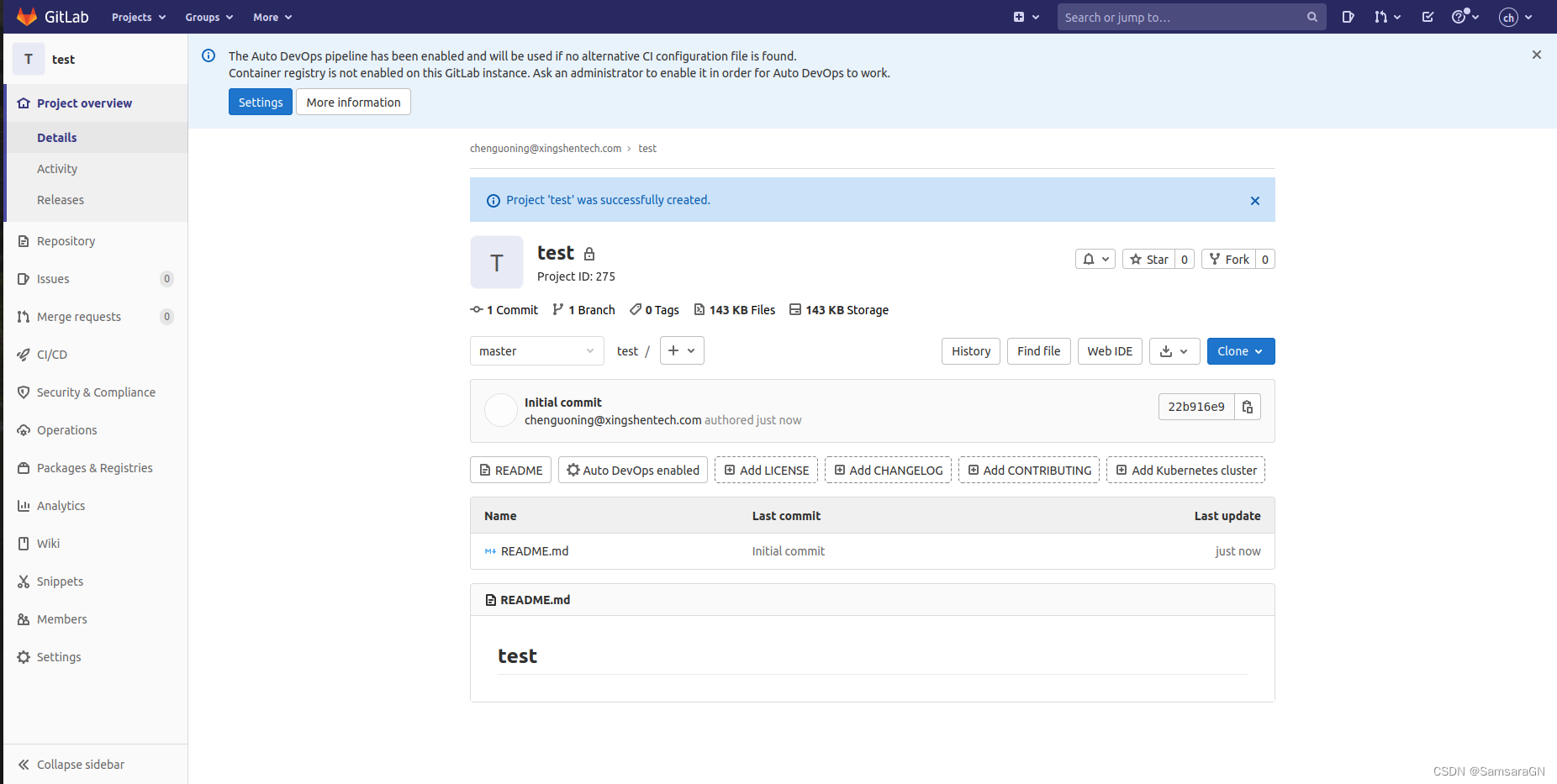Click Auto DevOps enabled button

click(x=633, y=470)
